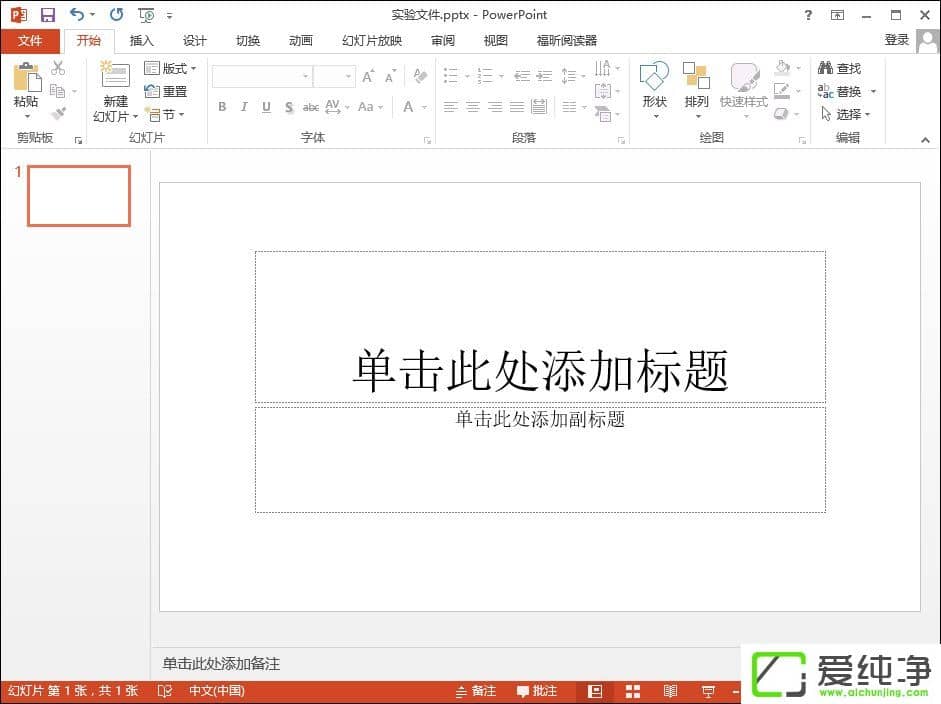
Task: Start slideshow from beginning icon in title bar
Action: click(146, 15)
